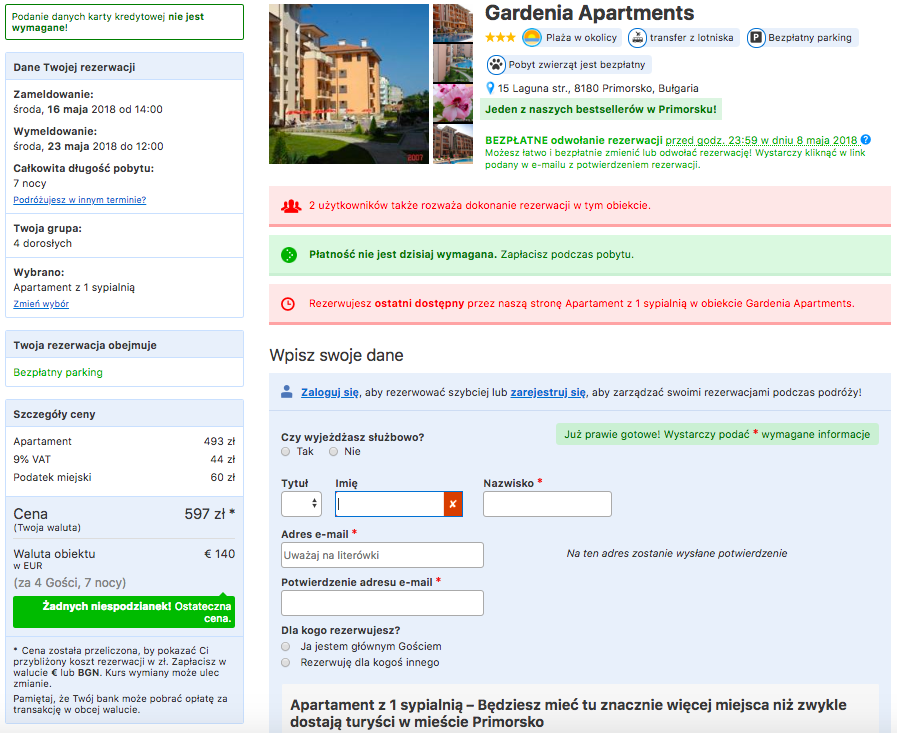897x733 pixels.
Task: Click the green Żadnych niespodzianek final price banner
Action: (x=124, y=612)
